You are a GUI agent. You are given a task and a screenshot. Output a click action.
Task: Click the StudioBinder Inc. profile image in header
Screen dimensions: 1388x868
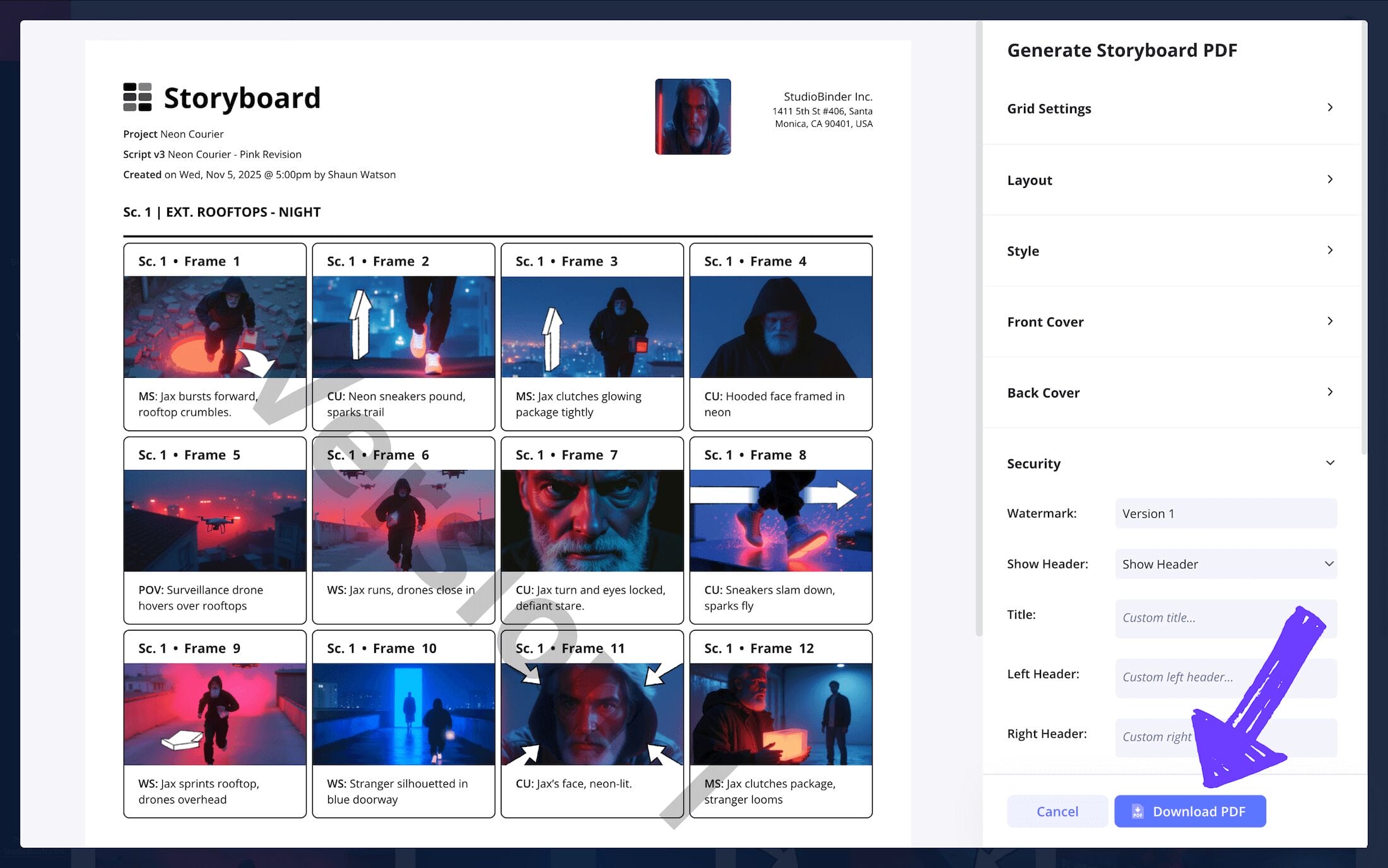692,116
